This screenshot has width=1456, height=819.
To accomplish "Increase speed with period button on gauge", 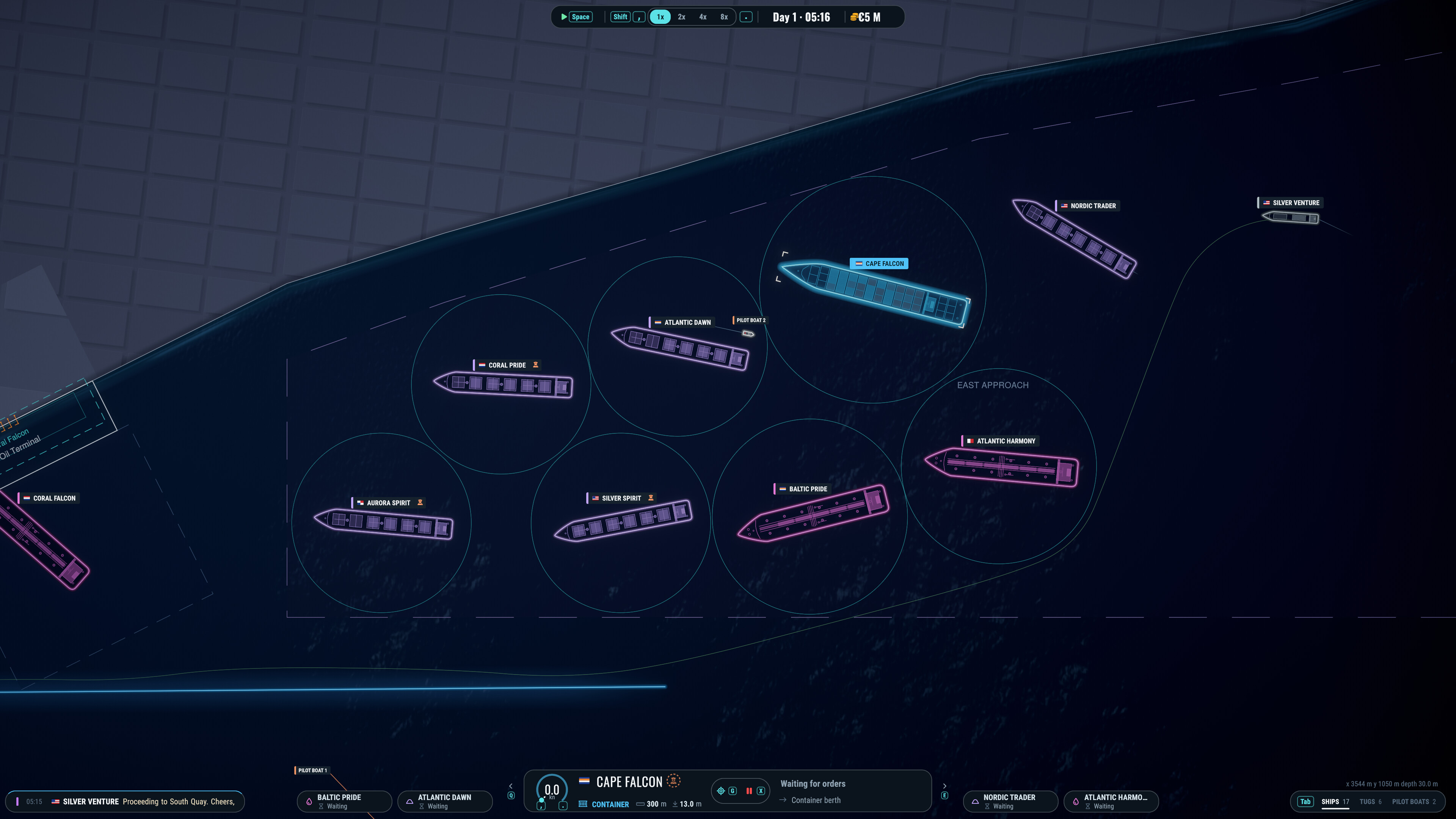I will pyautogui.click(x=563, y=806).
